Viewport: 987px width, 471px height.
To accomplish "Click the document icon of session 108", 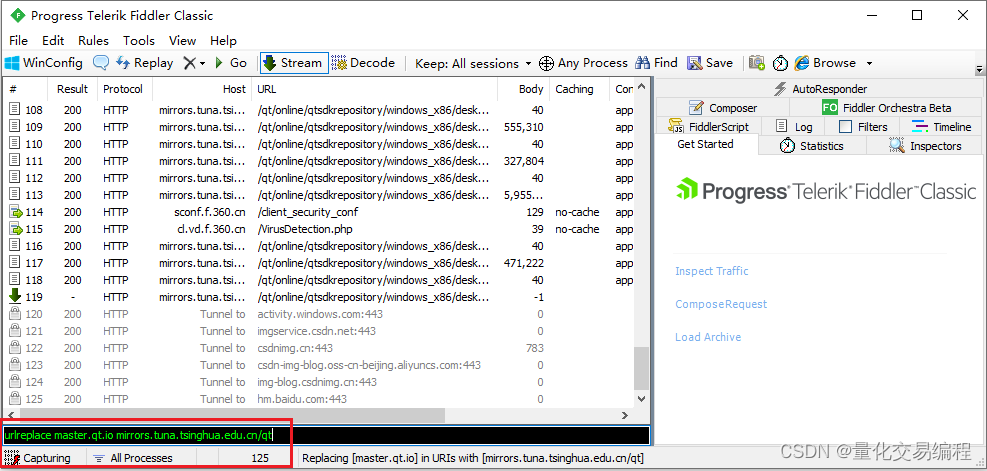I will 15,110.
